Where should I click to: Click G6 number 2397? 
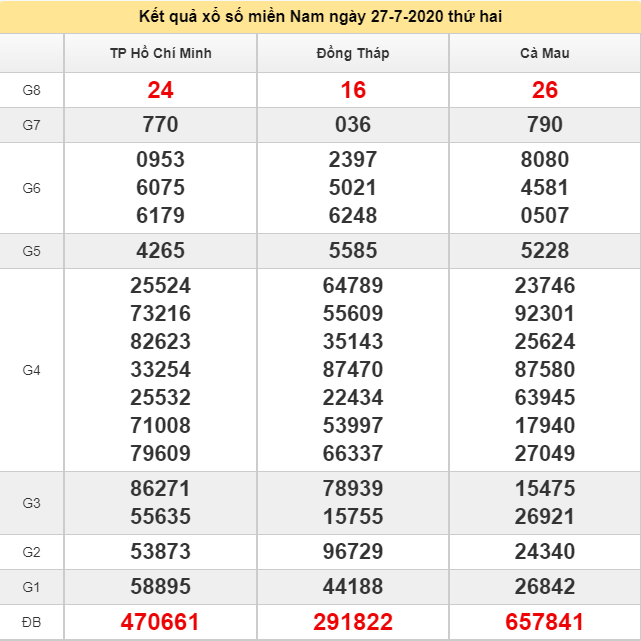tap(353, 159)
